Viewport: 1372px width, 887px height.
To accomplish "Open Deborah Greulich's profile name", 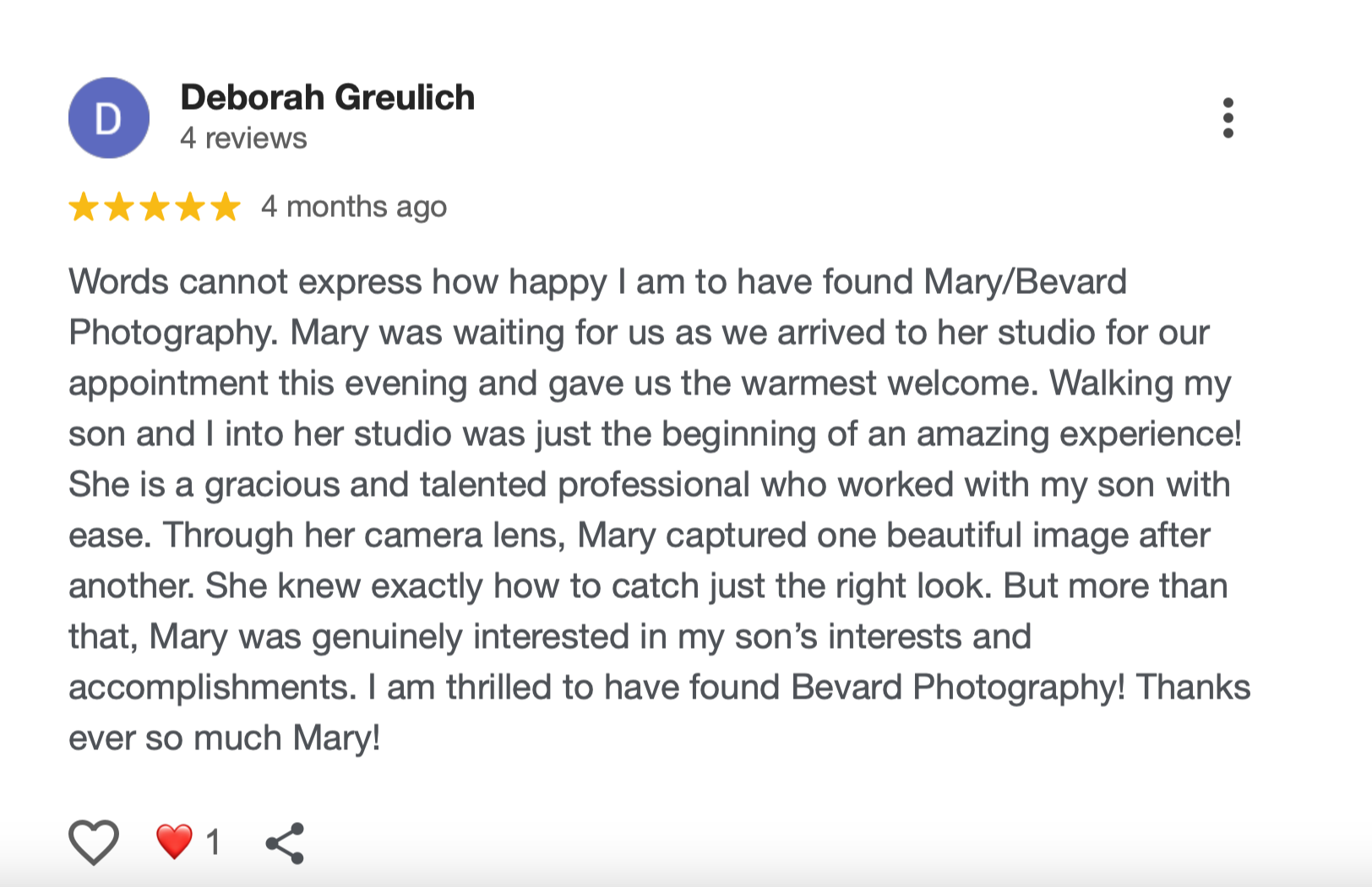I will 328,98.
